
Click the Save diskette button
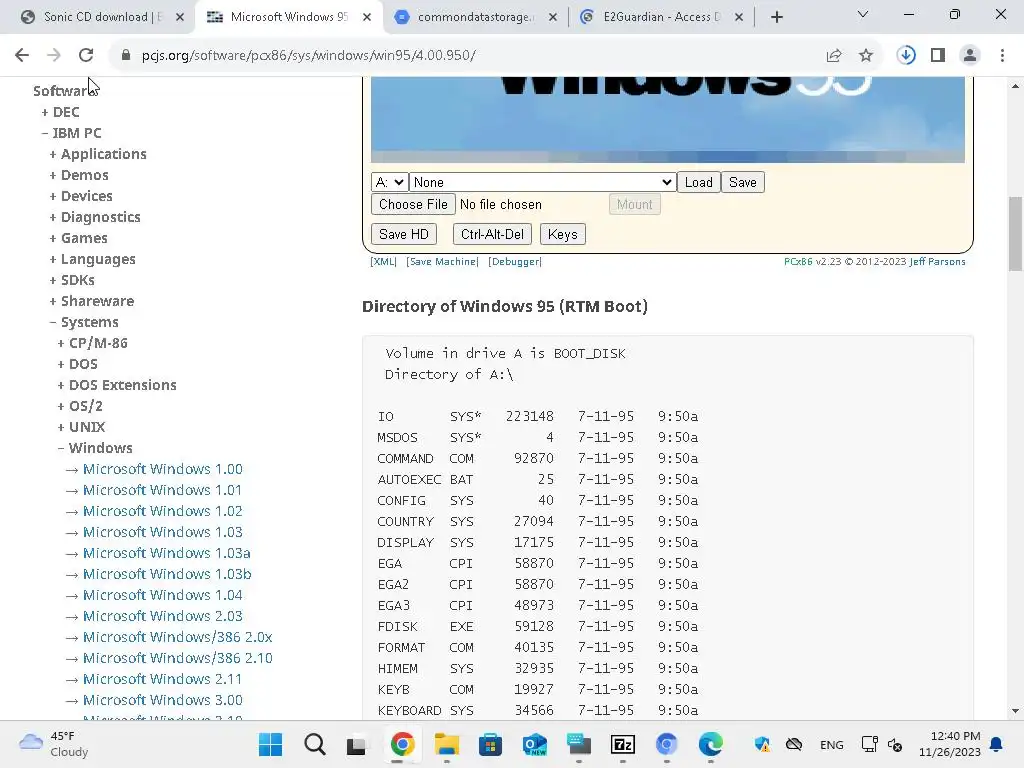click(743, 182)
